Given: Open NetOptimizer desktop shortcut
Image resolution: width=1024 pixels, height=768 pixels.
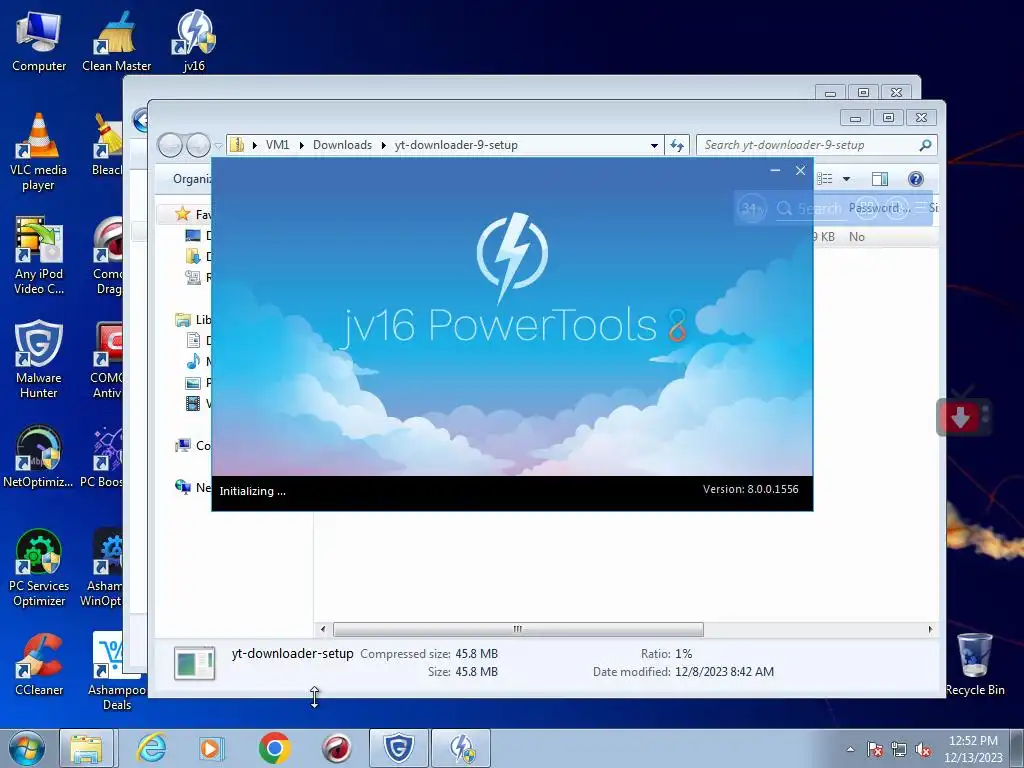Looking at the screenshot, I should click(39, 457).
